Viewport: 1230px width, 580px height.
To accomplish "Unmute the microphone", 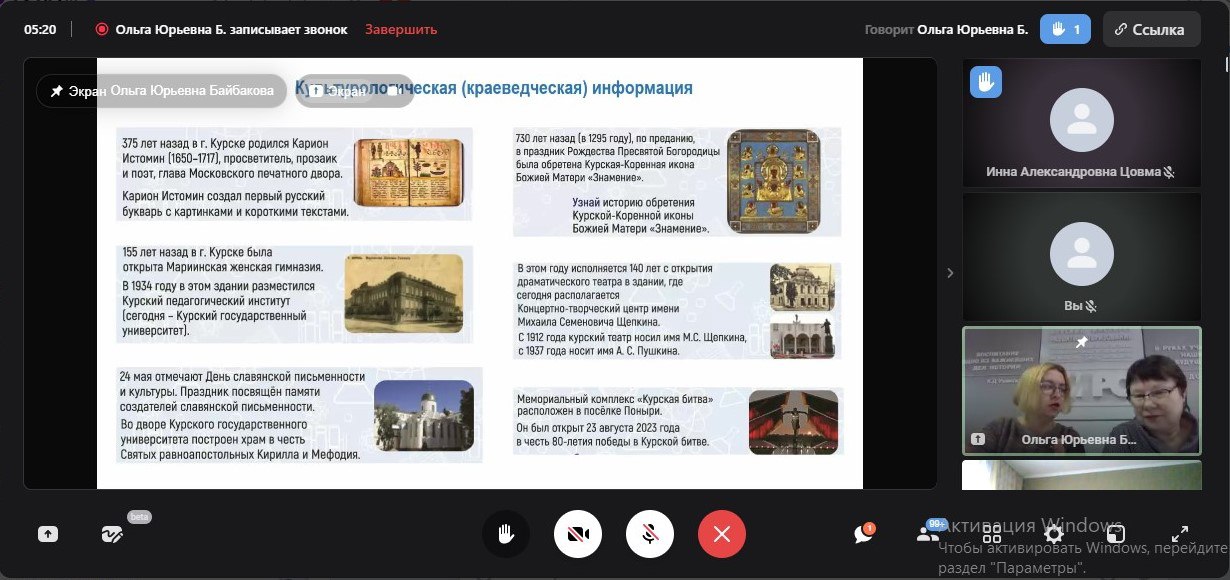I will [650, 534].
